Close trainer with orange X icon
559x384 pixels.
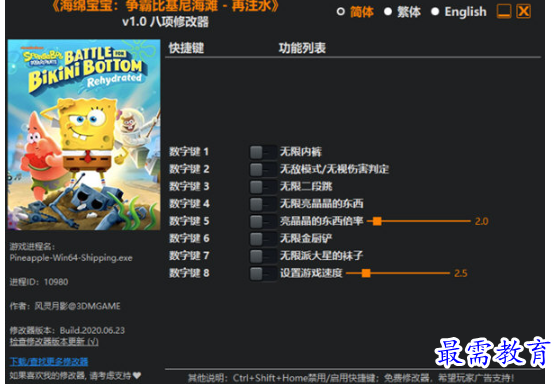coord(523,11)
